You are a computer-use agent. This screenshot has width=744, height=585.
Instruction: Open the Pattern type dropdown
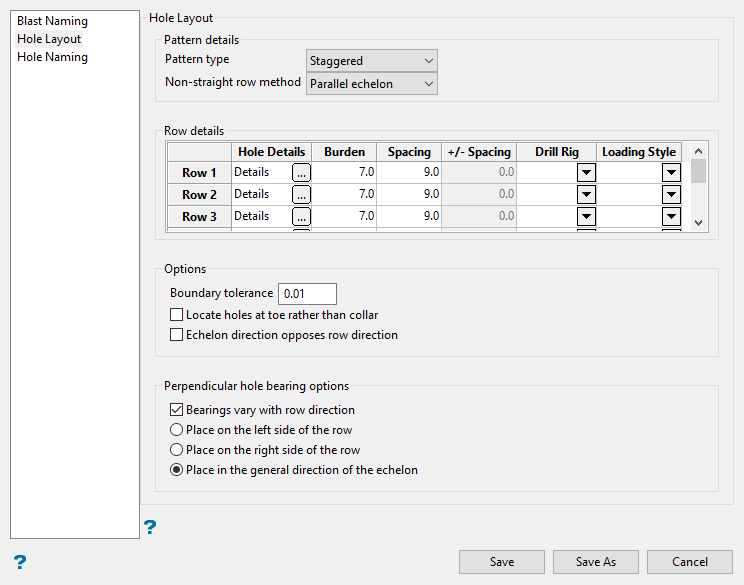click(x=371, y=61)
